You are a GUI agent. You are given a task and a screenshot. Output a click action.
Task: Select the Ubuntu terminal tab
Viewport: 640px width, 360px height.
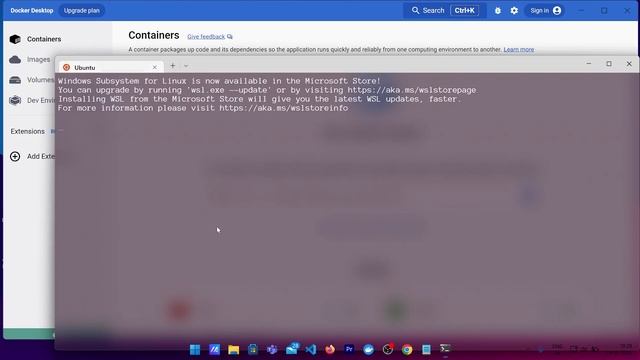pos(111,67)
